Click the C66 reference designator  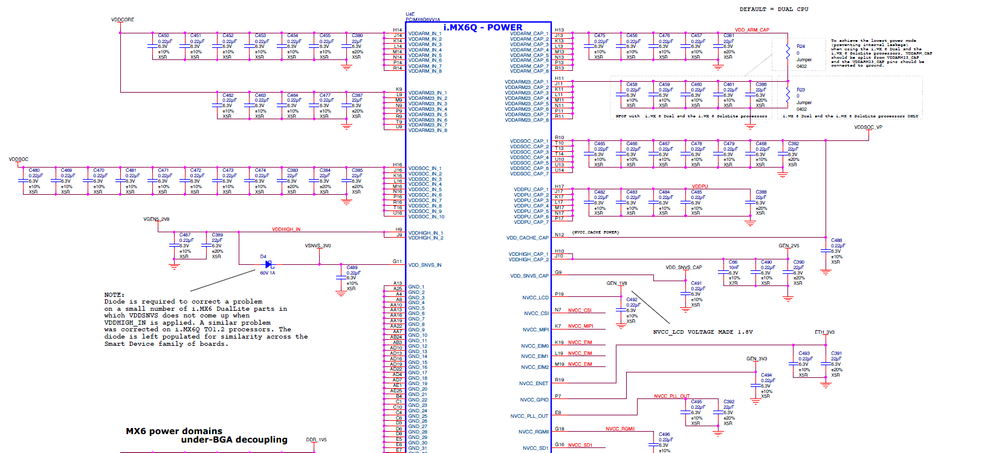click(732, 262)
